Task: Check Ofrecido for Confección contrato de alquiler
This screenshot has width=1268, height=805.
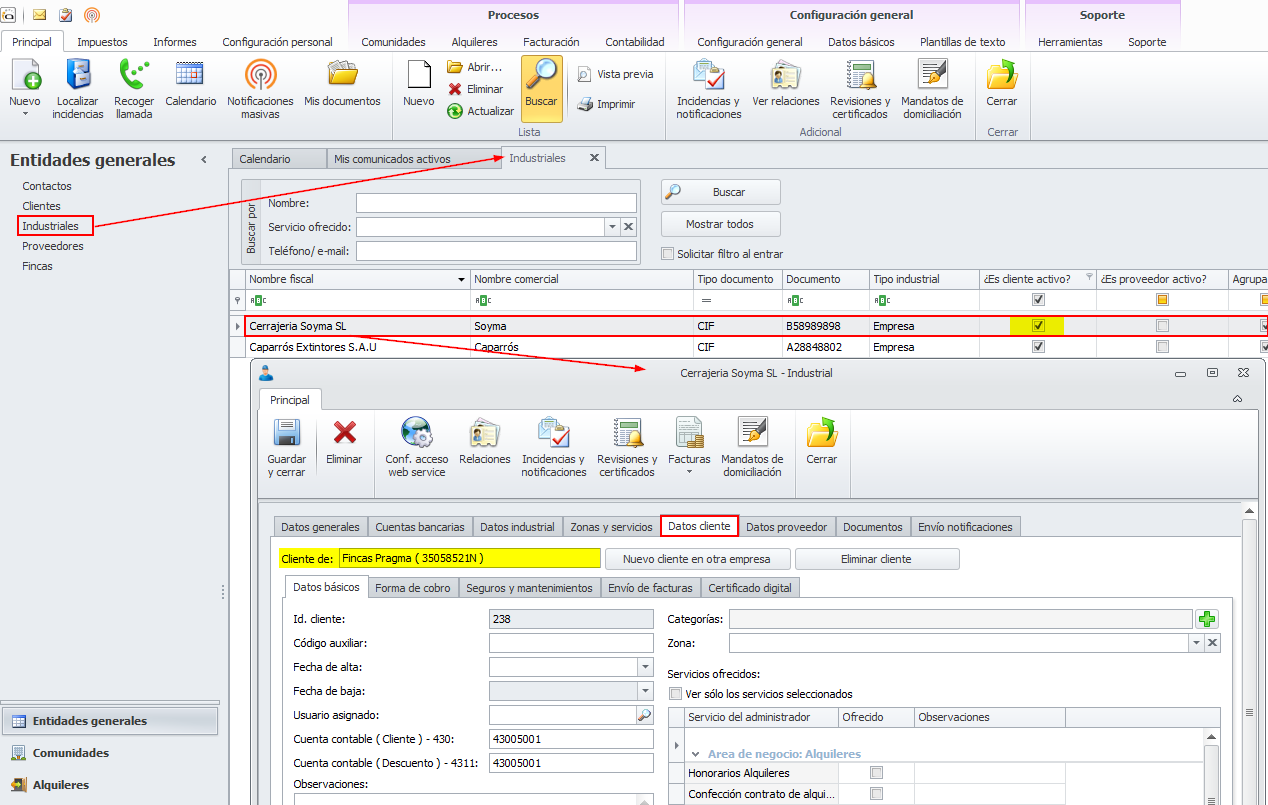Action: pos(877,794)
